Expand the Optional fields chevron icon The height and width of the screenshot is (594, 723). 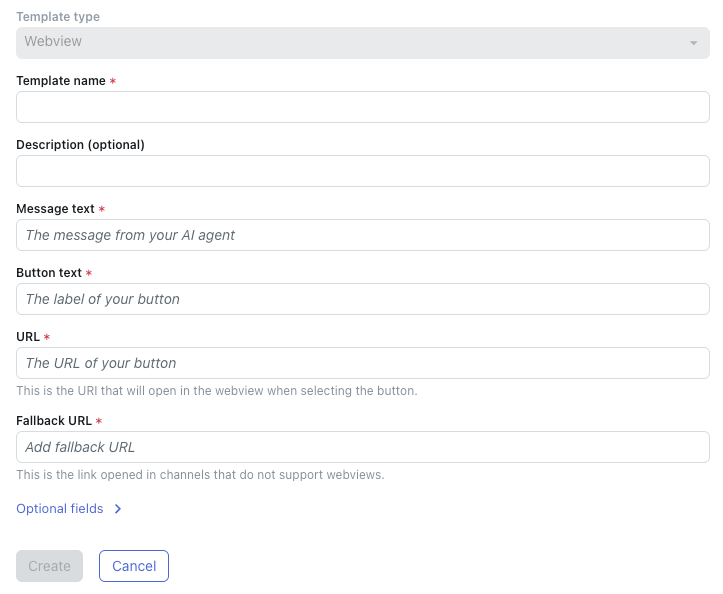tap(117, 509)
